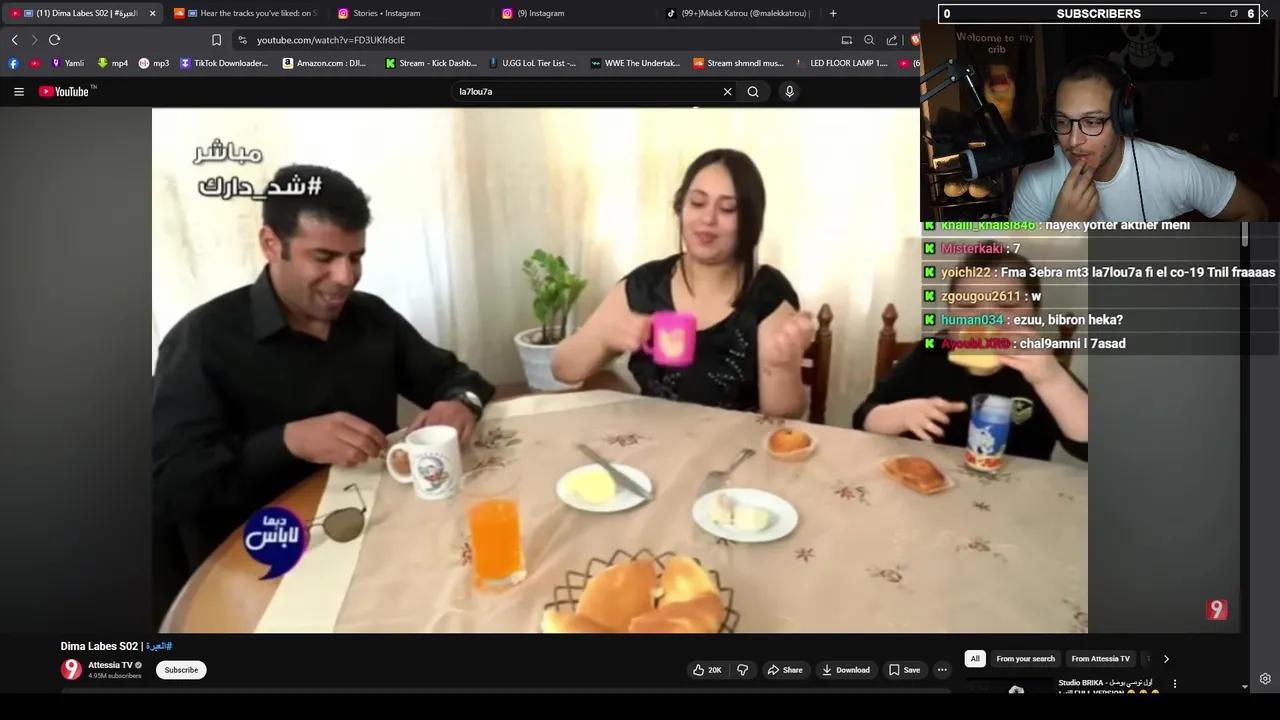
Task: Open options for Studio BRIKA suggestion
Action: point(1175,684)
